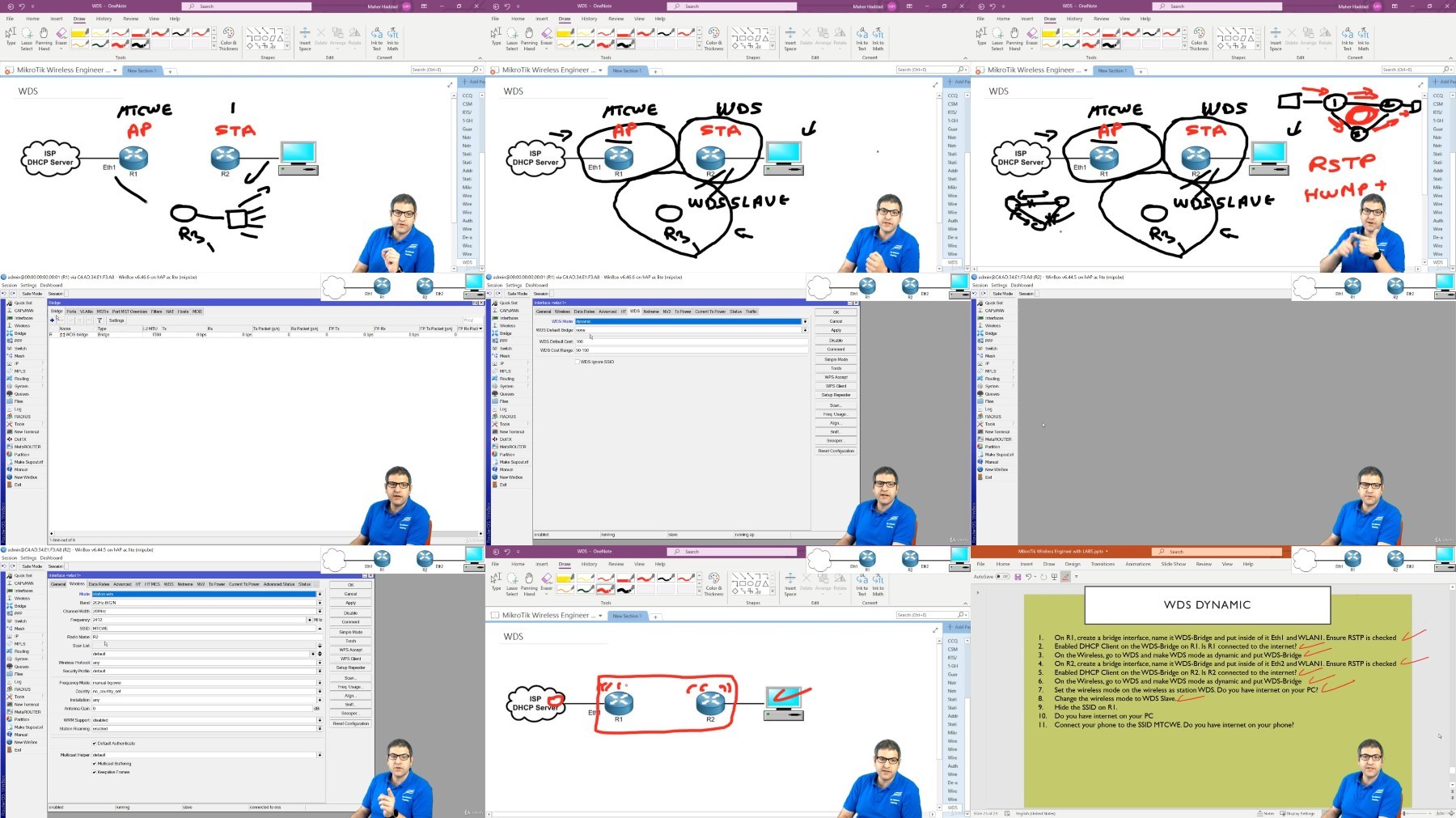Image resolution: width=1456 pixels, height=818 pixels.
Task: Open Transitions tab in PowerPoint
Action: (x=1103, y=564)
